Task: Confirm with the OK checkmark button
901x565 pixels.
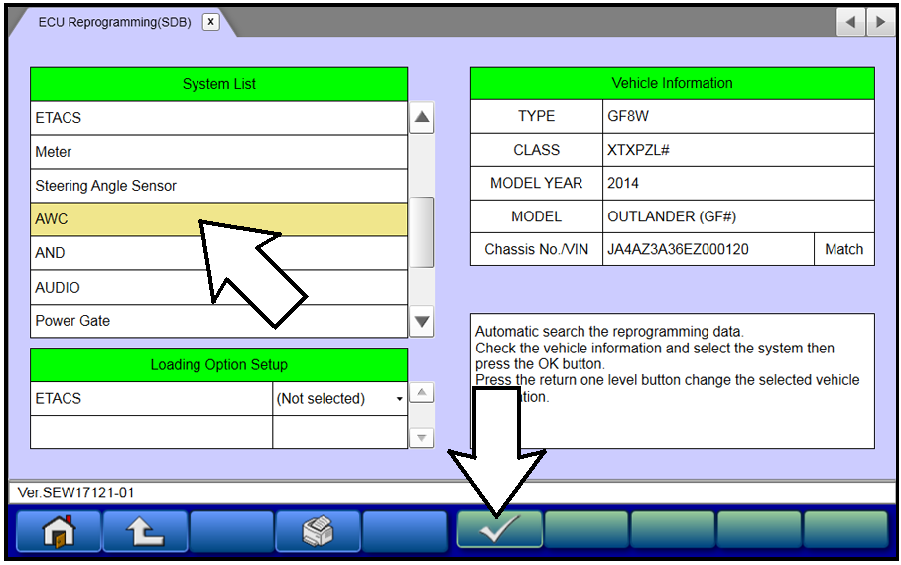Action: pyautogui.click(x=499, y=530)
